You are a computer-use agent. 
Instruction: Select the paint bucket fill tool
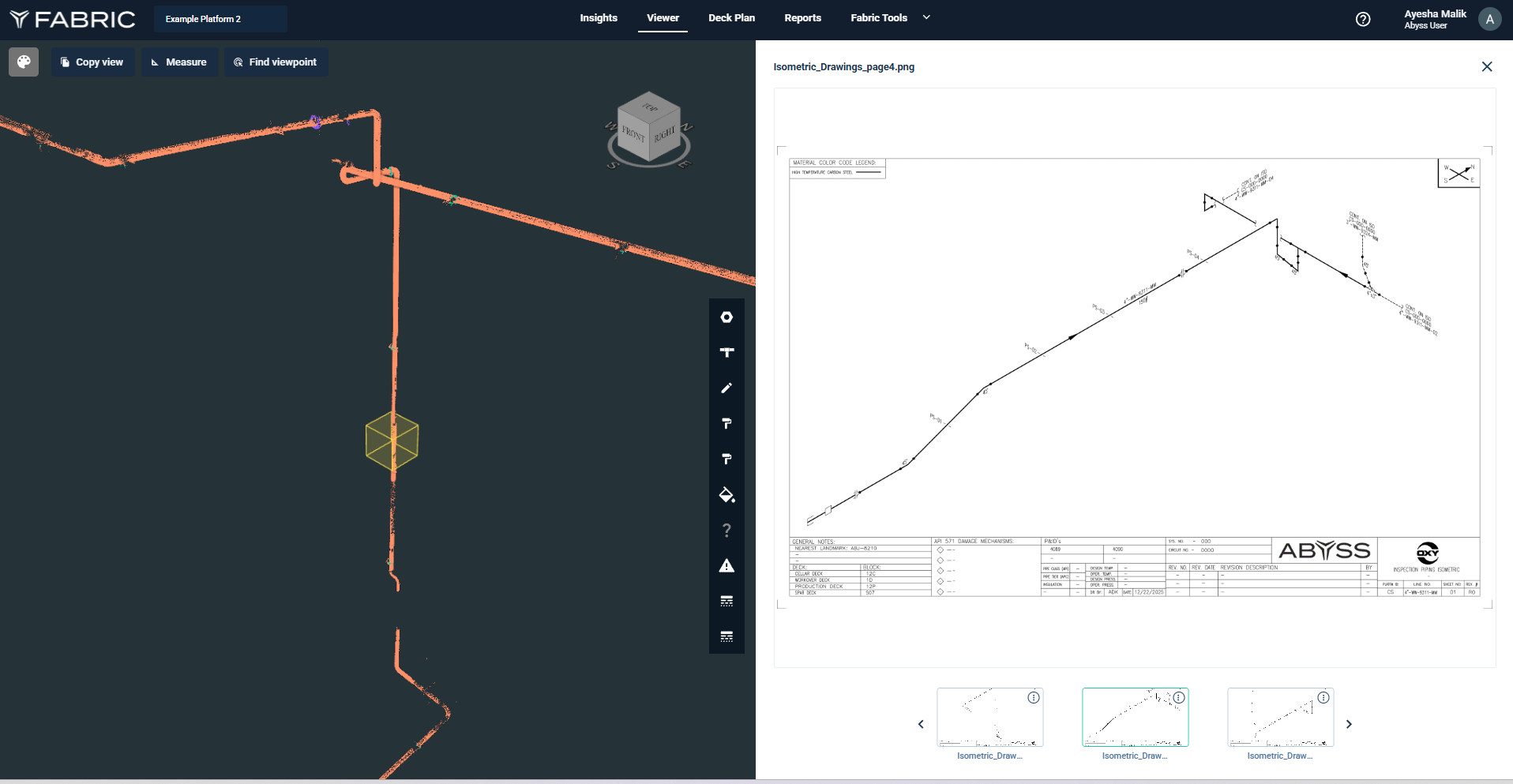pos(726,495)
